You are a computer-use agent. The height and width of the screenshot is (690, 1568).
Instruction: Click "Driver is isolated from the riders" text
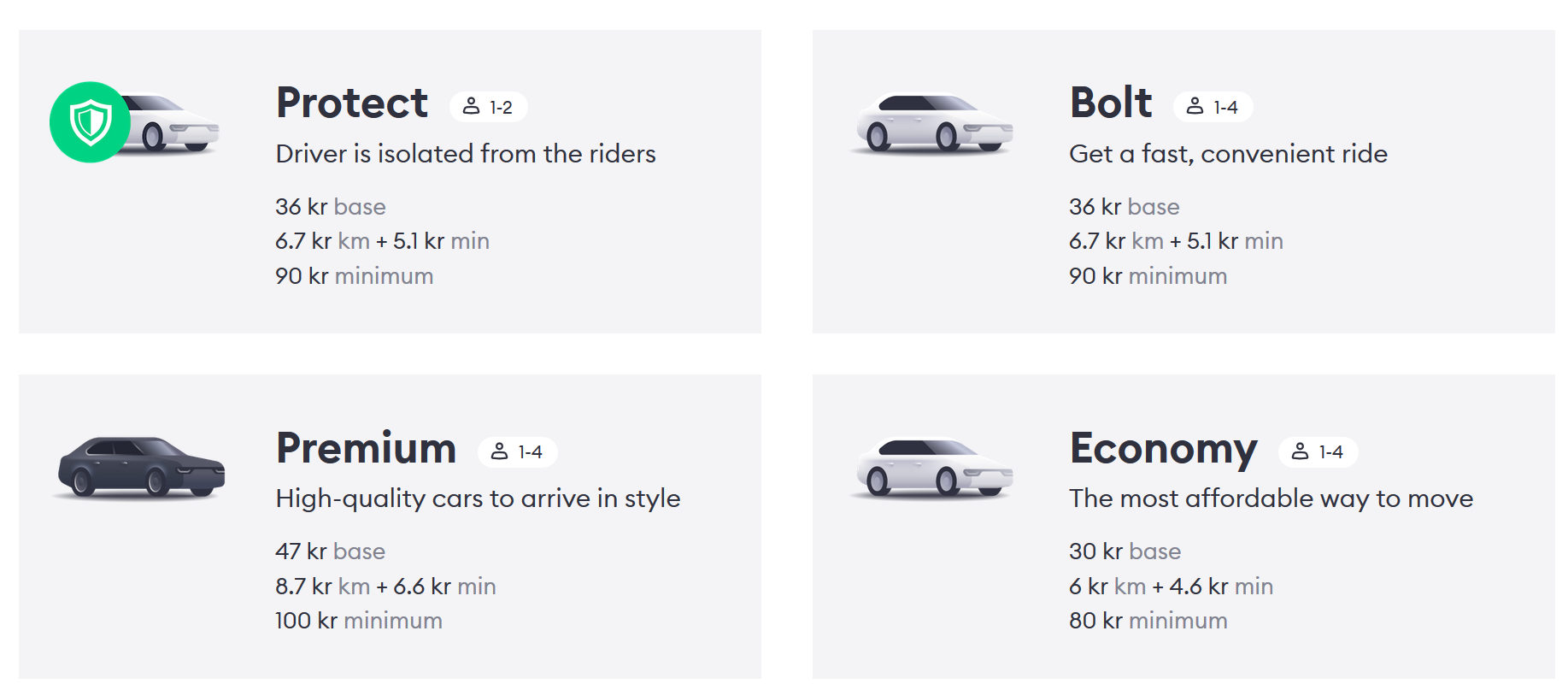click(x=466, y=154)
